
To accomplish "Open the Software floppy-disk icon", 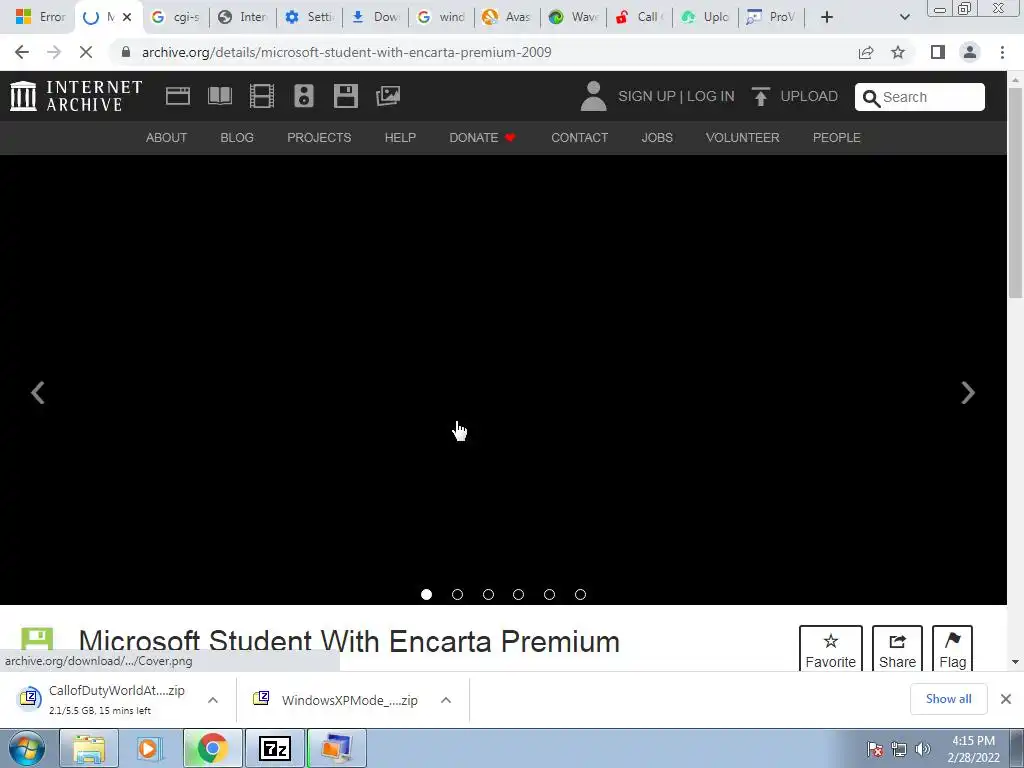I will pyautogui.click(x=345, y=96).
